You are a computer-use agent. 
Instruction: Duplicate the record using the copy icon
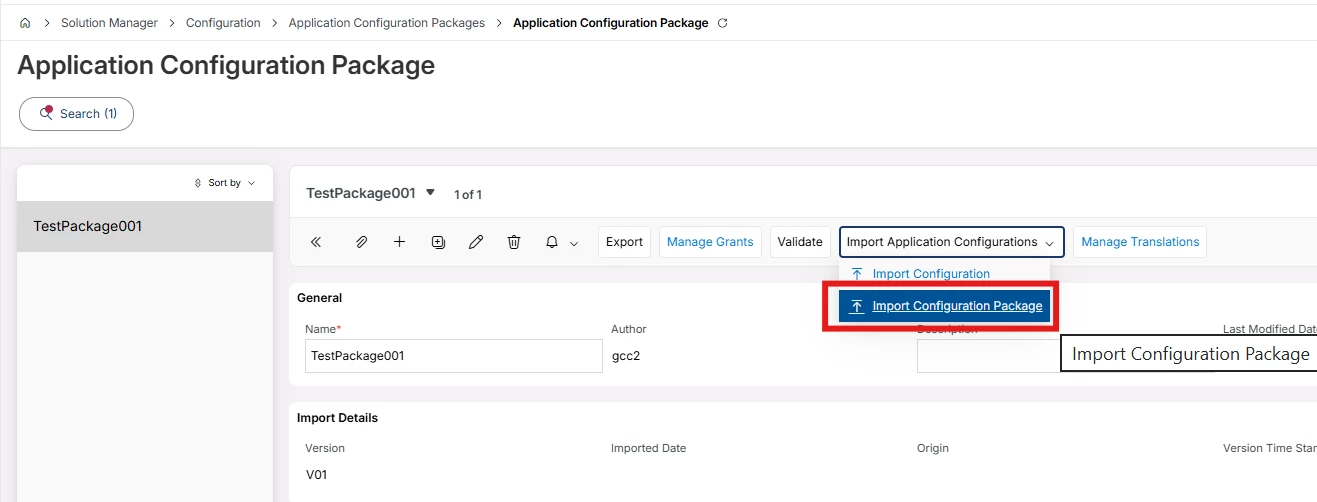click(438, 242)
